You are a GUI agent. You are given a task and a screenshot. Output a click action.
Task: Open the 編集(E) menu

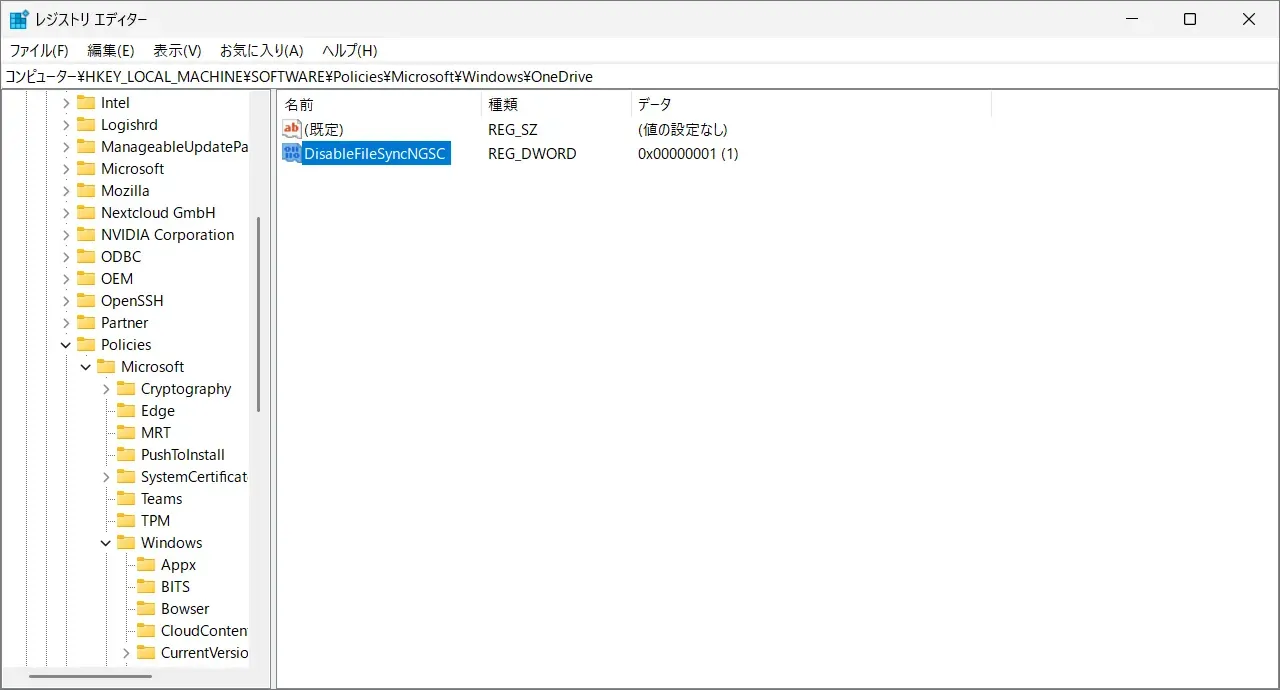110,50
